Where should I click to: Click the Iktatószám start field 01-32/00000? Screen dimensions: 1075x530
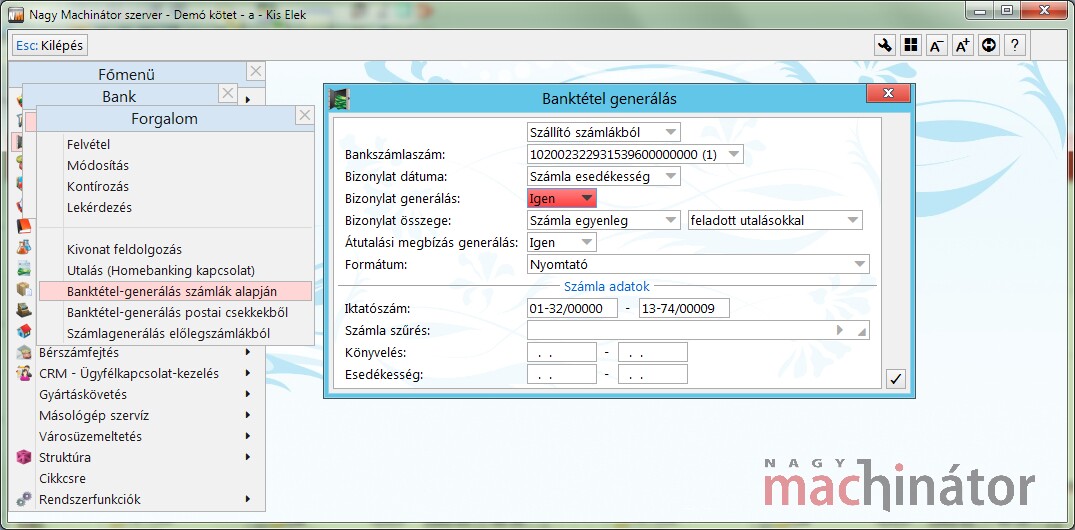point(573,308)
